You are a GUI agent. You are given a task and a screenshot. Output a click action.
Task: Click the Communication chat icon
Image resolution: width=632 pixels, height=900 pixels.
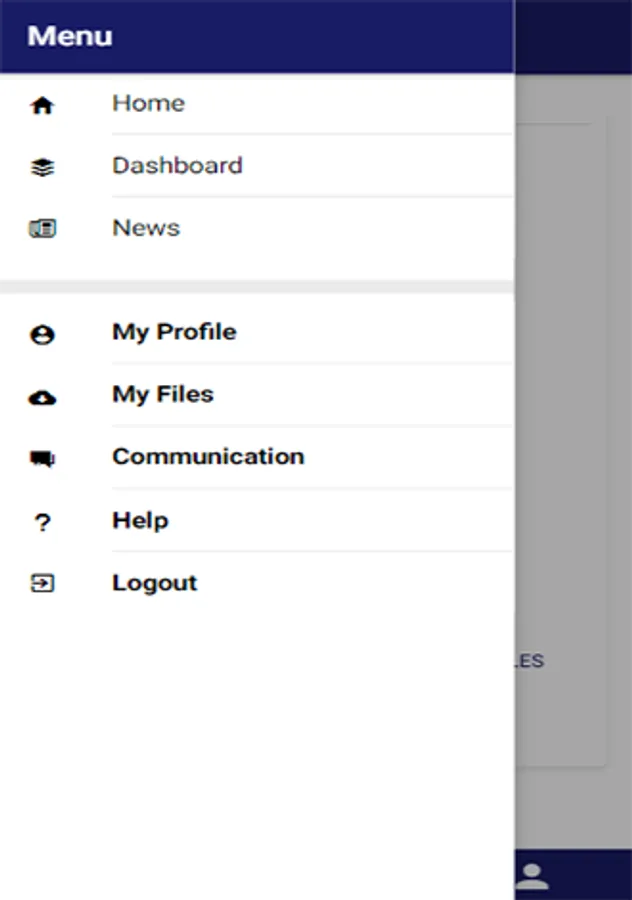(42, 459)
